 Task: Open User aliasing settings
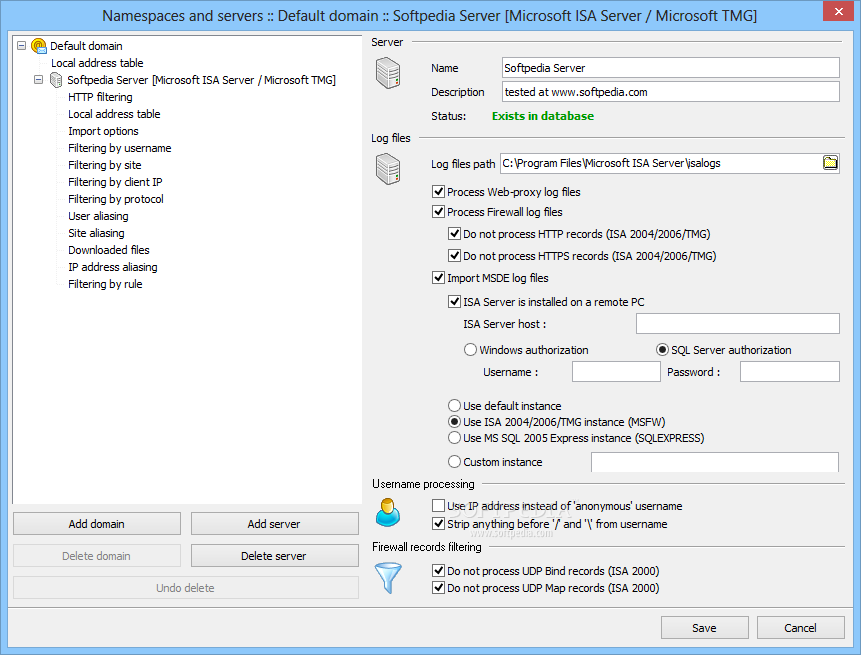pyautogui.click(x=98, y=216)
